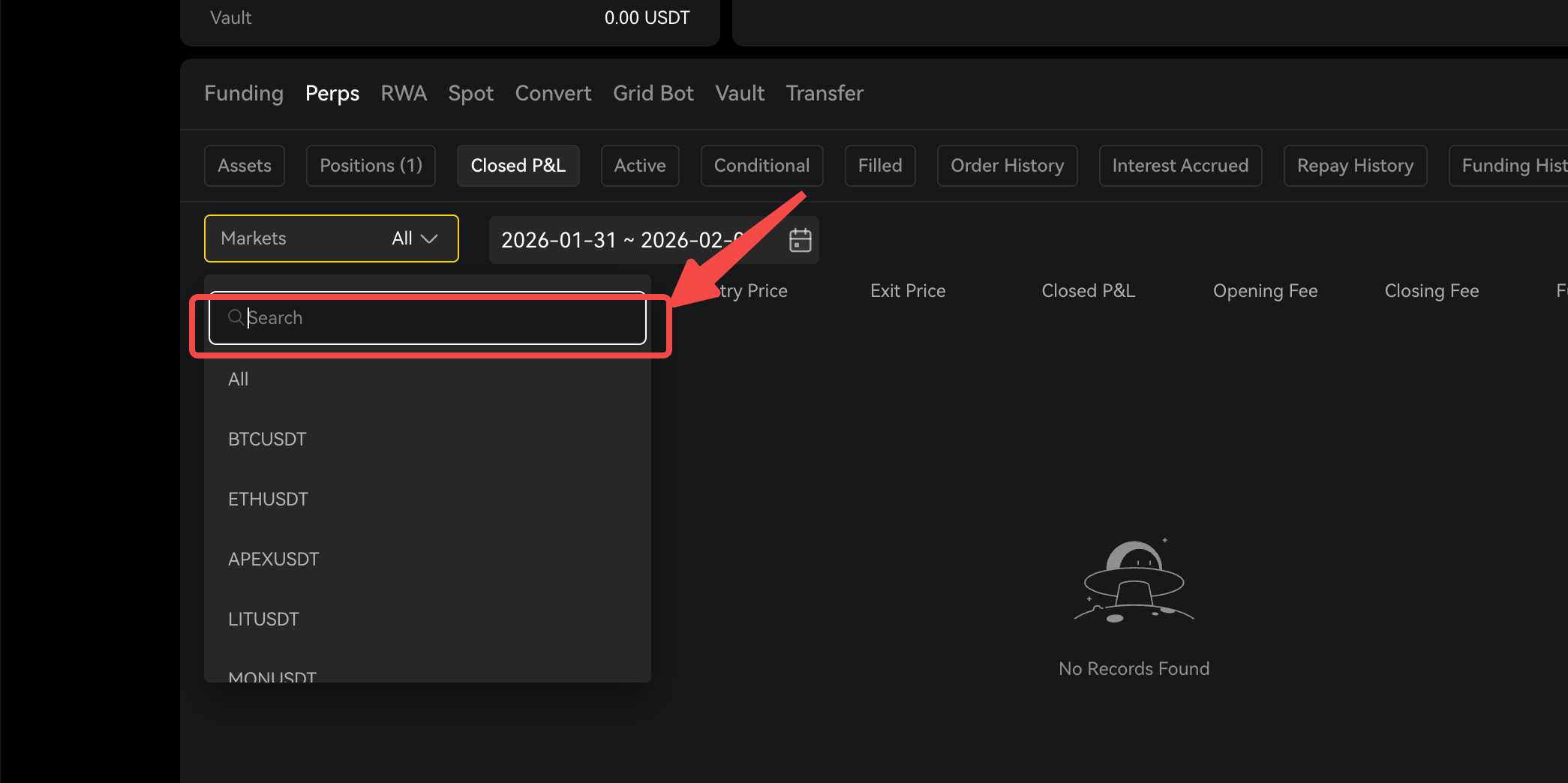Open the Transfer tab
This screenshot has height=783, width=1568.
825,93
